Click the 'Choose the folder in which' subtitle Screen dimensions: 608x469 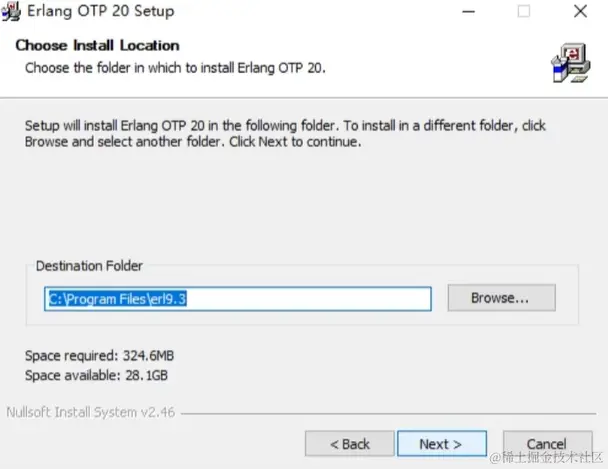pos(175,68)
